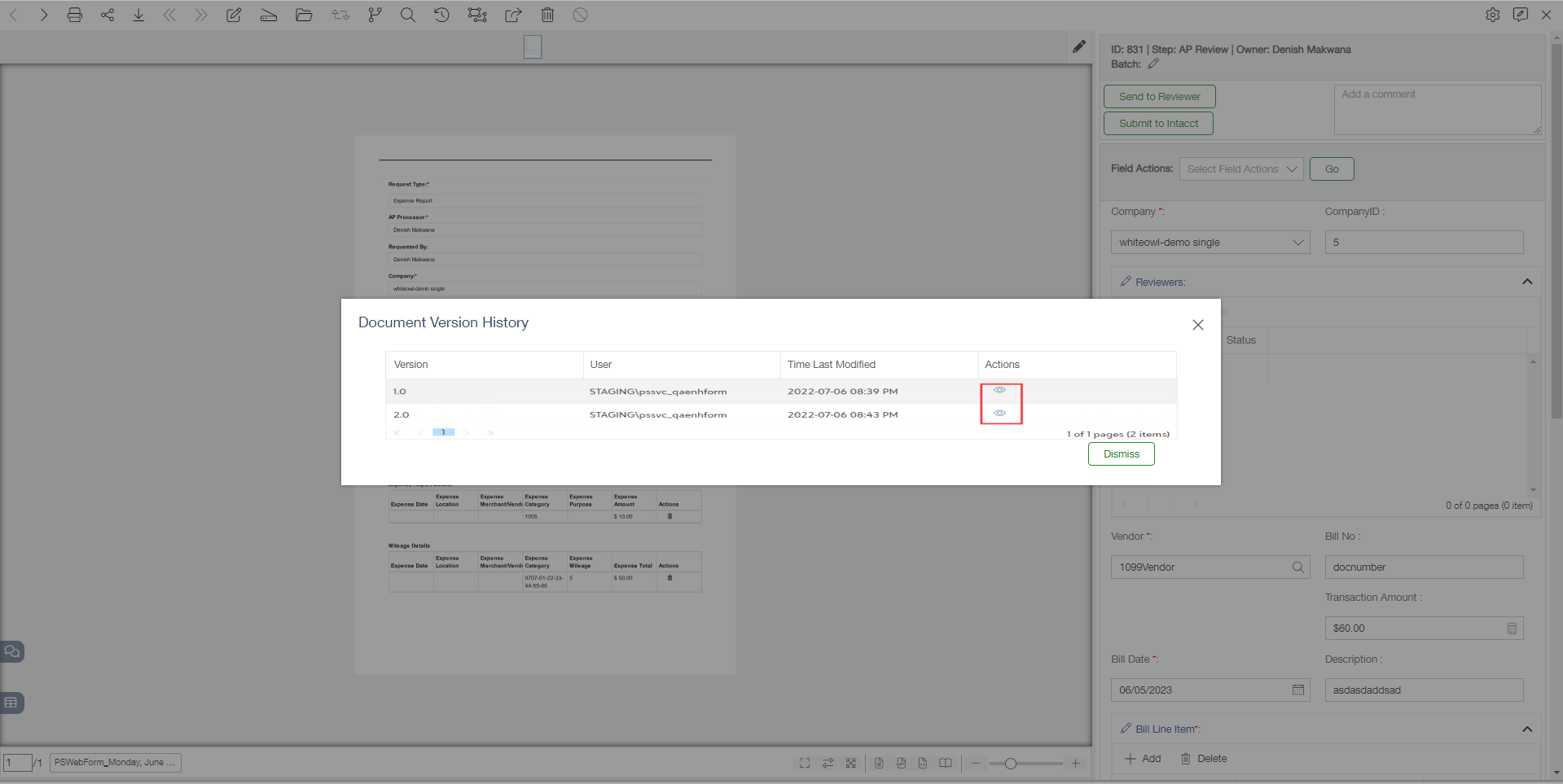Click zoom out minus icon
This screenshot has height=784, width=1563.
coord(976,763)
